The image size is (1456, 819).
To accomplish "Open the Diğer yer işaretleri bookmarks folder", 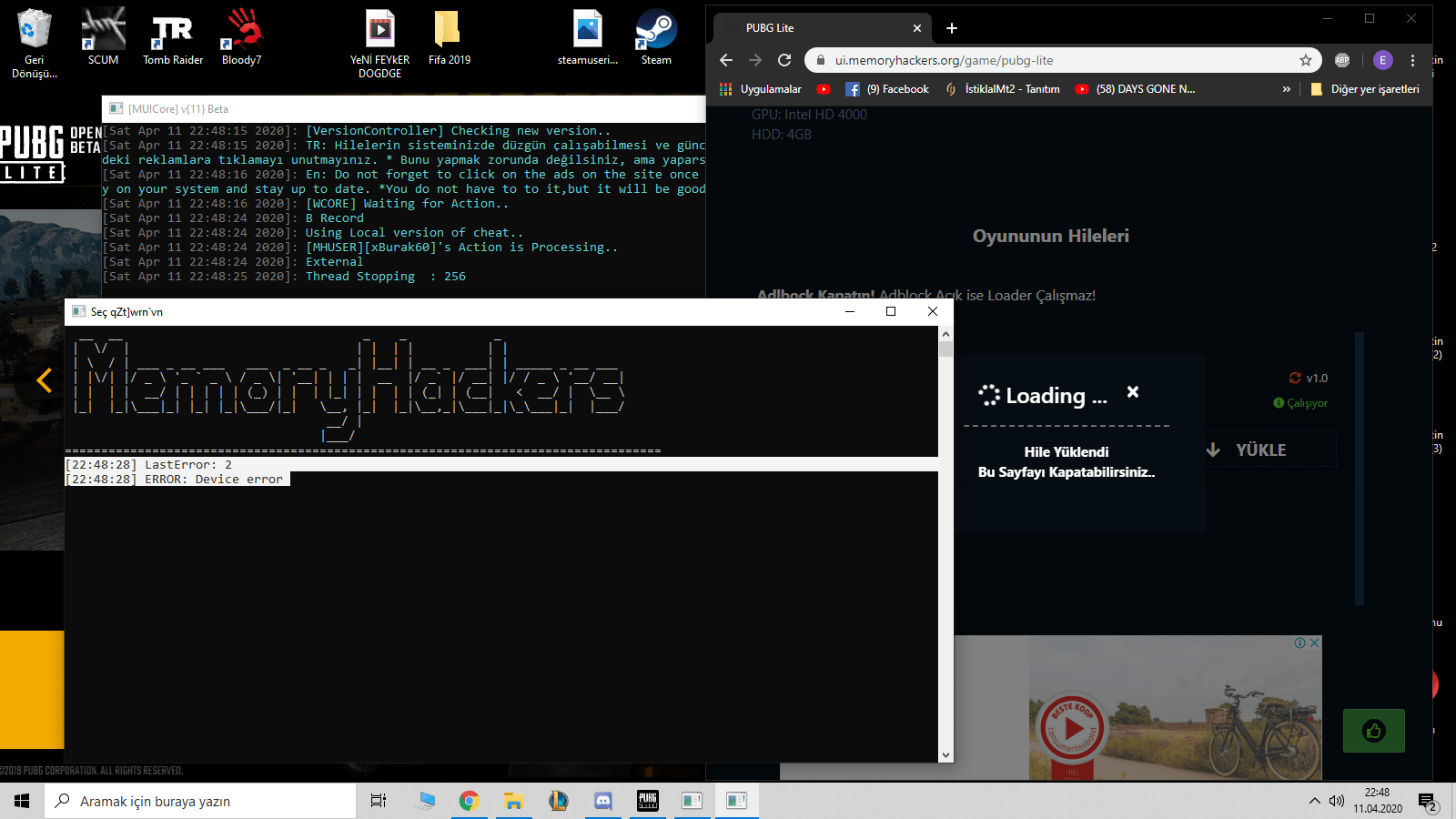I will pos(1365,89).
